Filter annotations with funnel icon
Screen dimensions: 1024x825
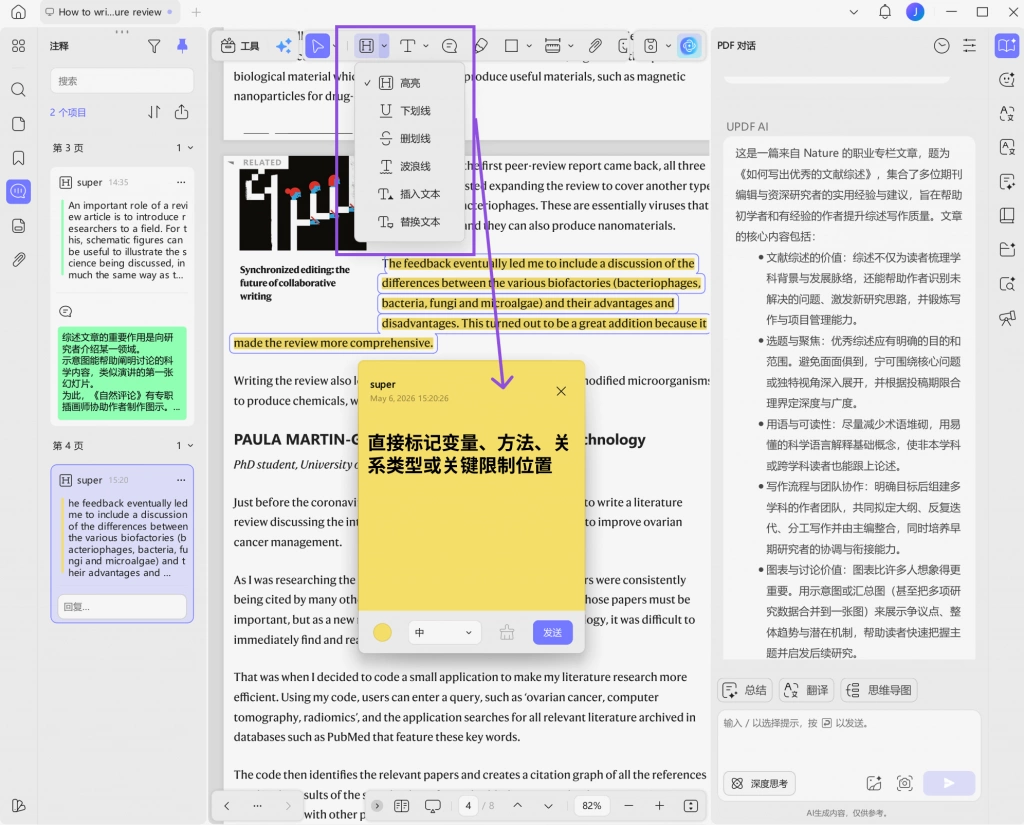tap(154, 46)
